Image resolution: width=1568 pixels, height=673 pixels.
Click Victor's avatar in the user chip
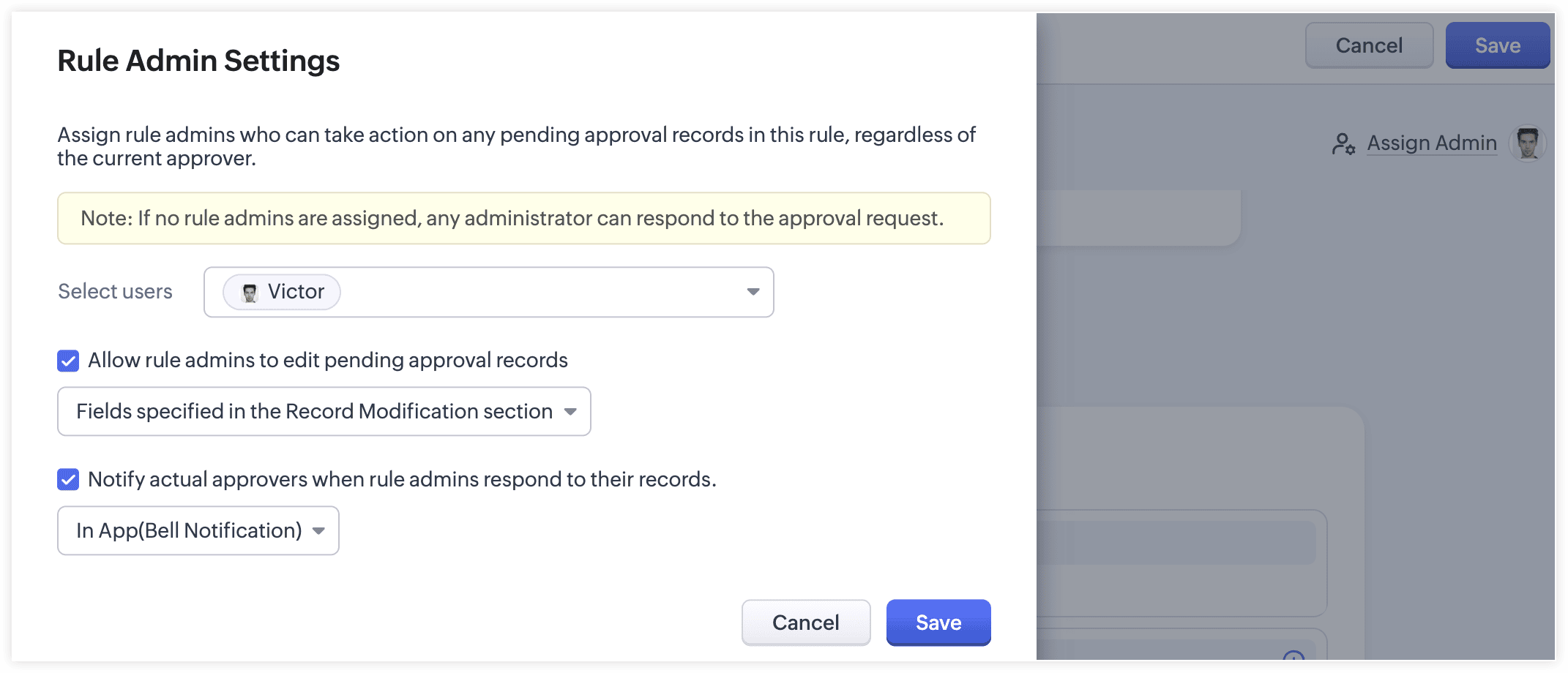tap(250, 293)
